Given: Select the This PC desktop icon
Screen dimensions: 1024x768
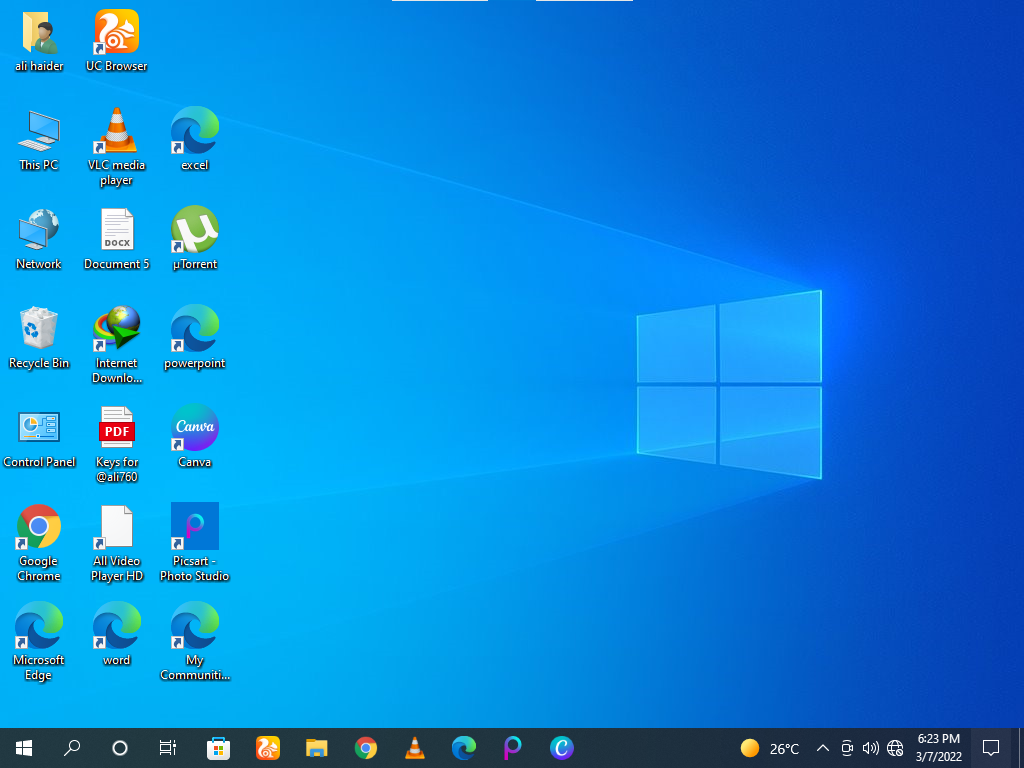Looking at the screenshot, I should [x=39, y=140].
